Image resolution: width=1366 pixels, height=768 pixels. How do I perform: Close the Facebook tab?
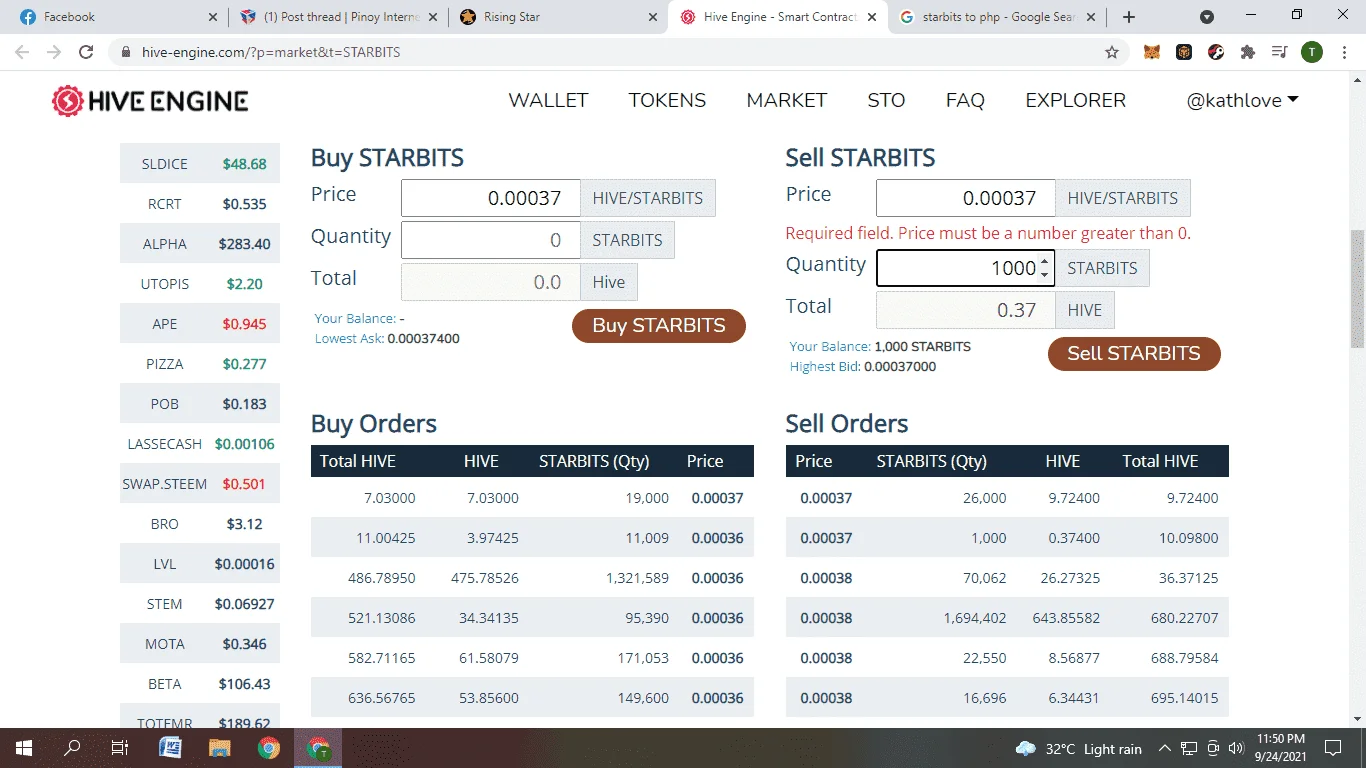212,17
